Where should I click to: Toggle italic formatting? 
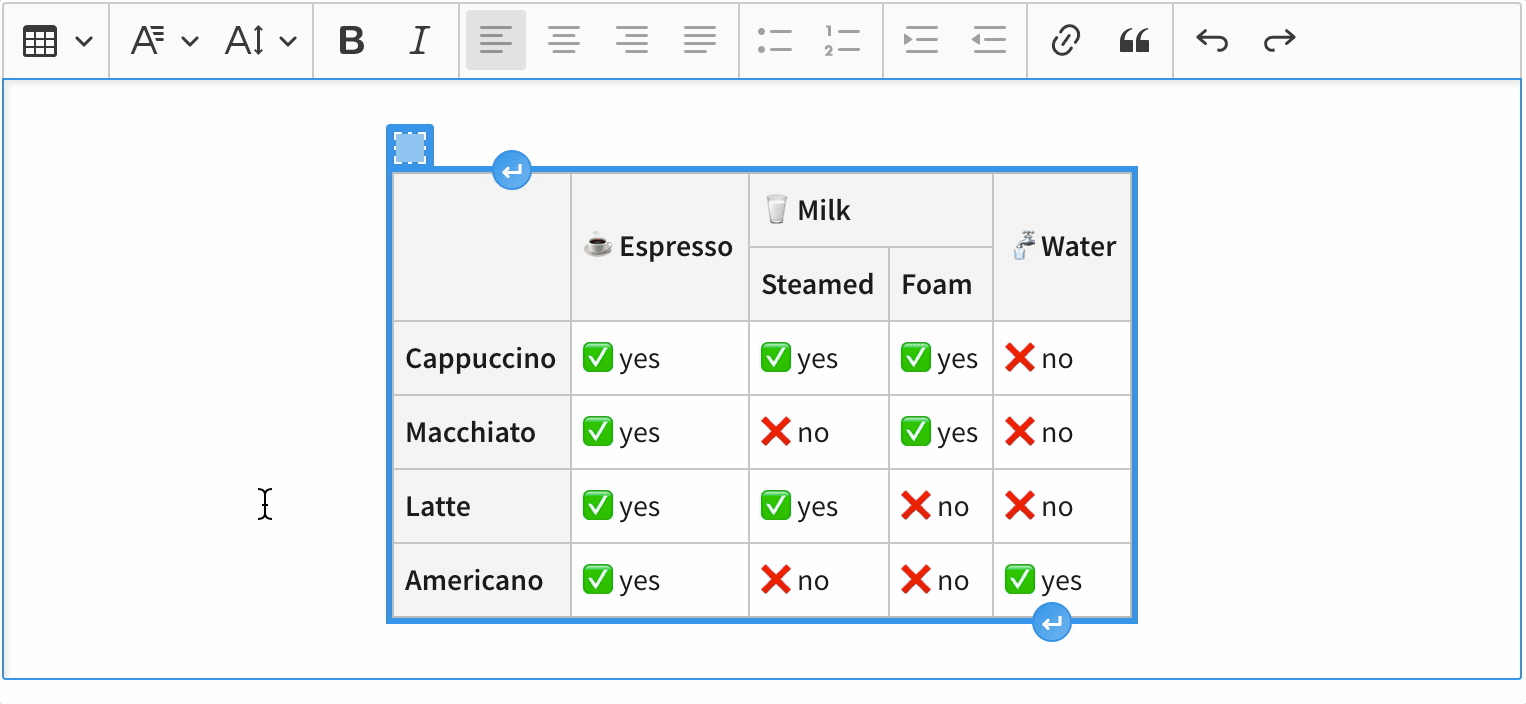(420, 41)
